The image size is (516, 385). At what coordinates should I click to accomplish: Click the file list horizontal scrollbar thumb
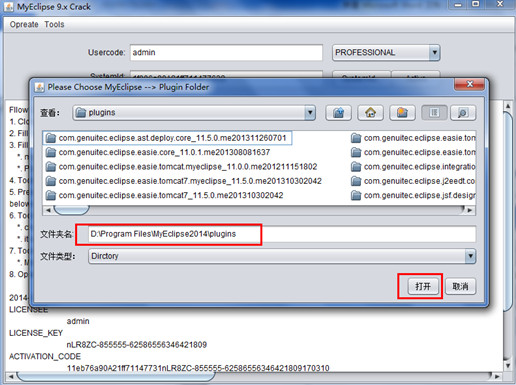(x=72, y=210)
